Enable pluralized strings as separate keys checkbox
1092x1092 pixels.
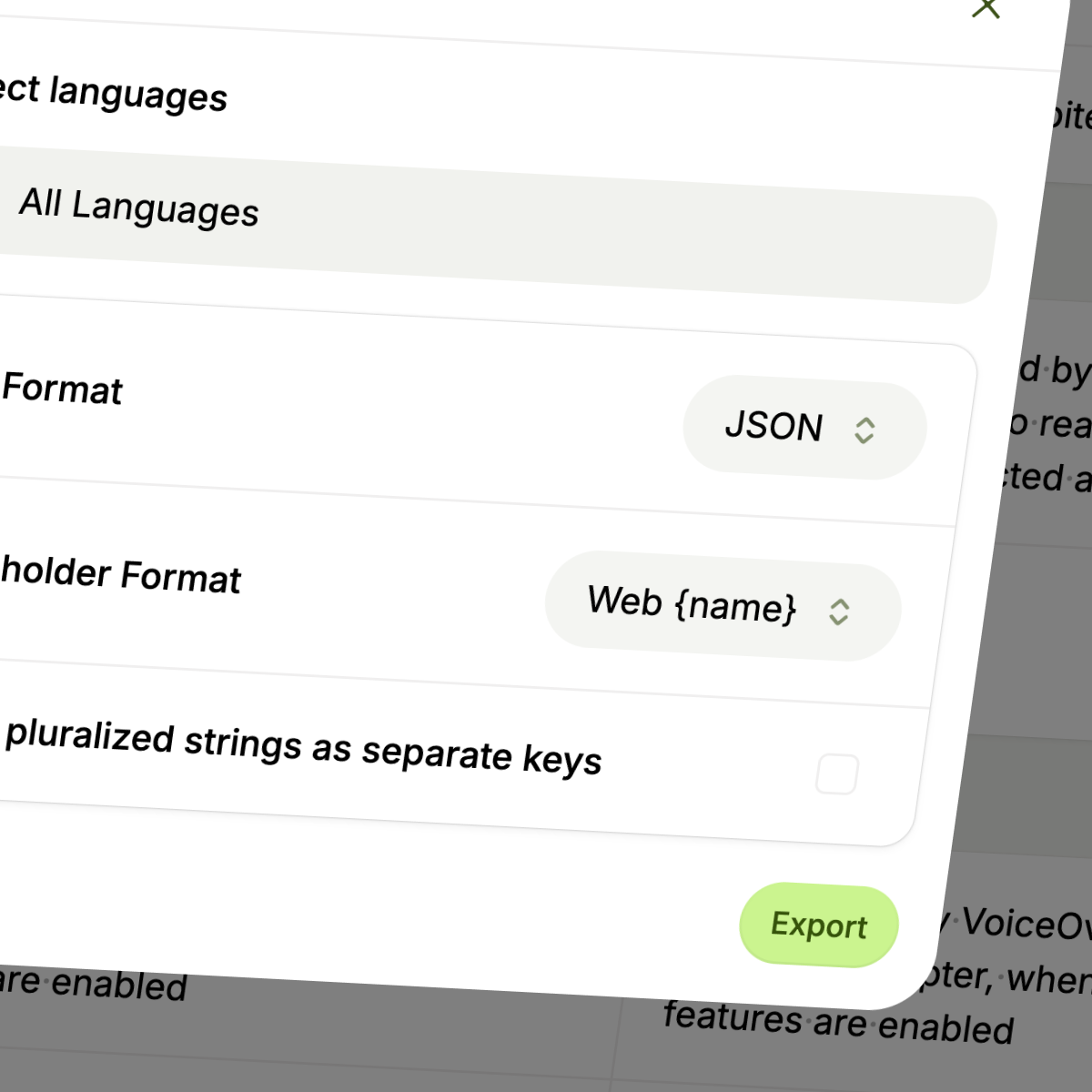point(837,774)
